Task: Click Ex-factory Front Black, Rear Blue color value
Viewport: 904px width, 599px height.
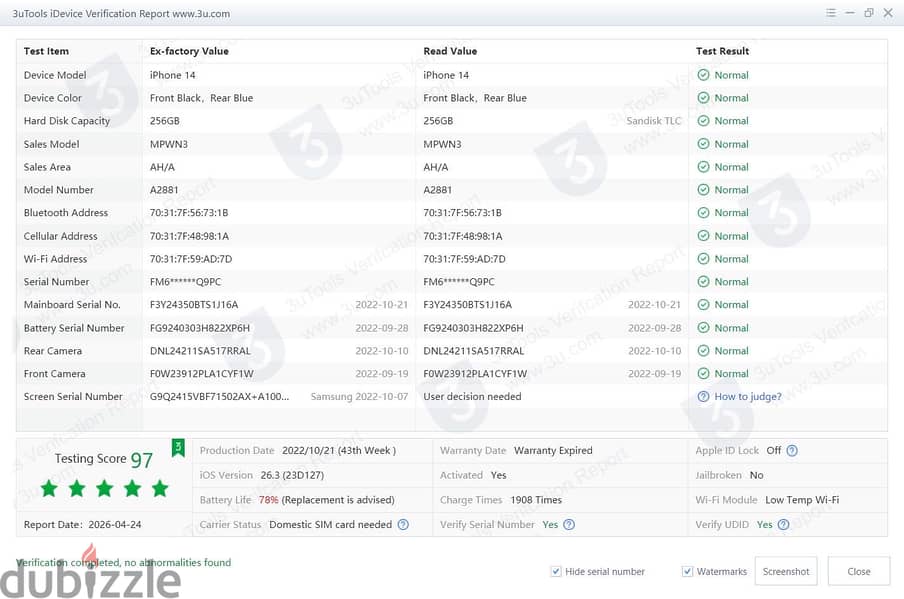Action: pyautogui.click(x=201, y=98)
